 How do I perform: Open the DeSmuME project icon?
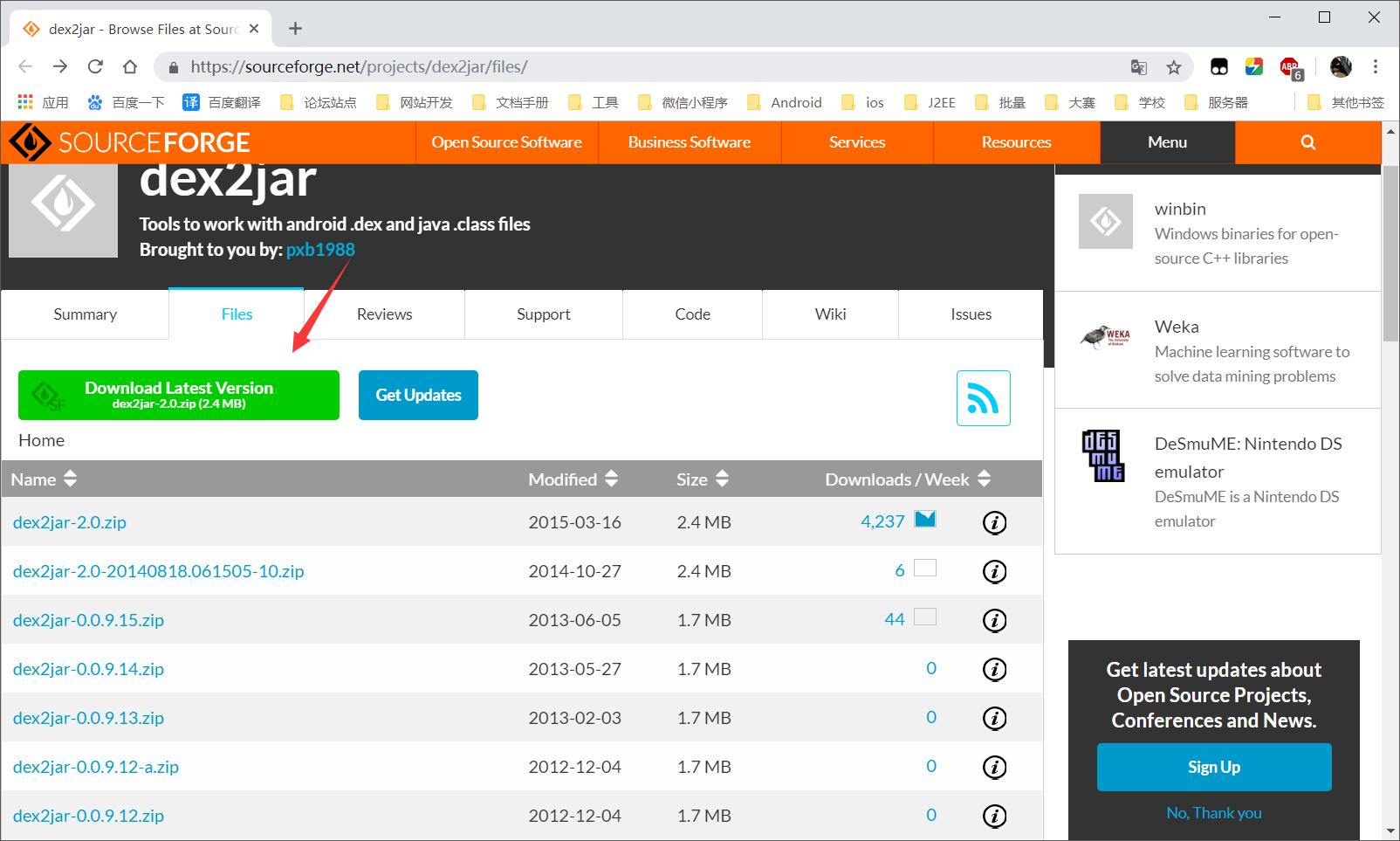(x=1102, y=456)
